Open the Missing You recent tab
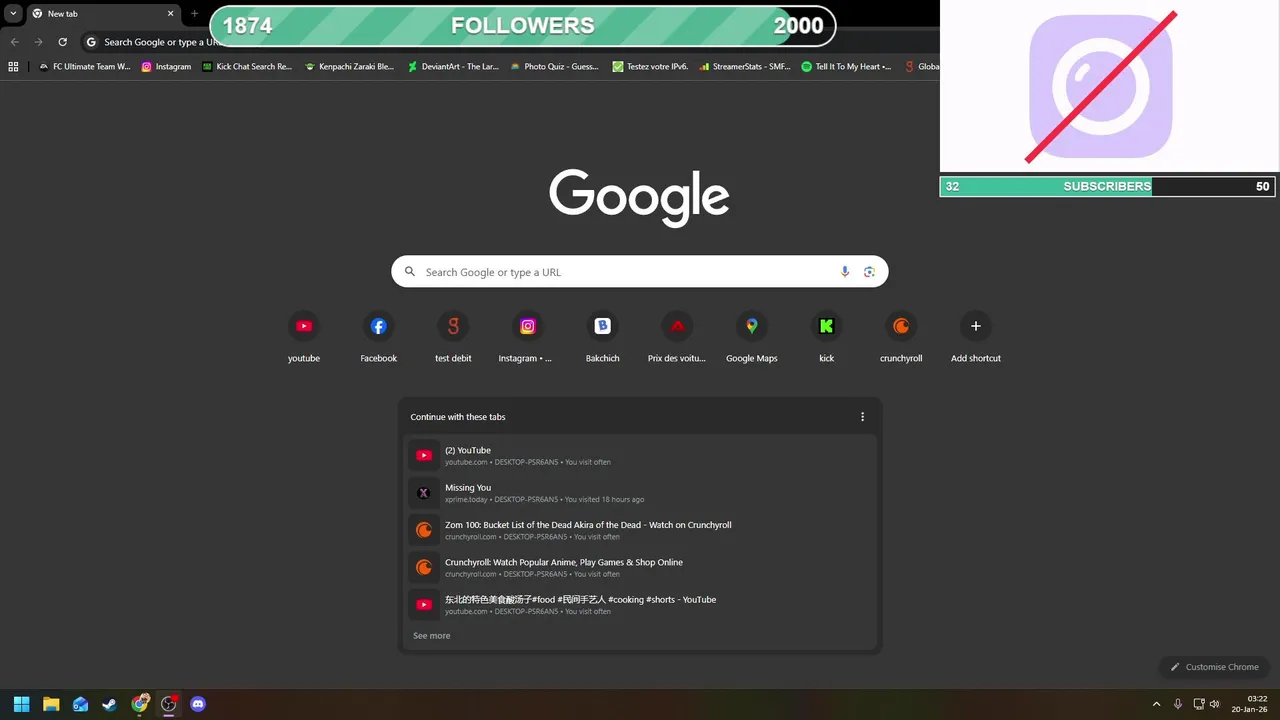 pyautogui.click(x=640, y=492)
